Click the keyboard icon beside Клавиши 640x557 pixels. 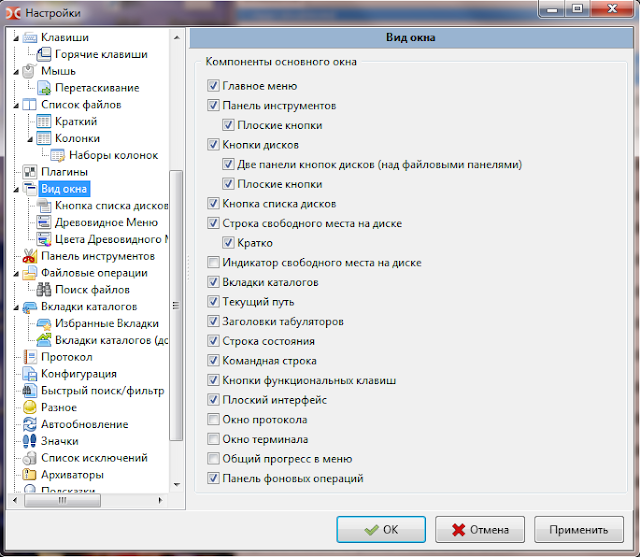[x=30, y=37]
